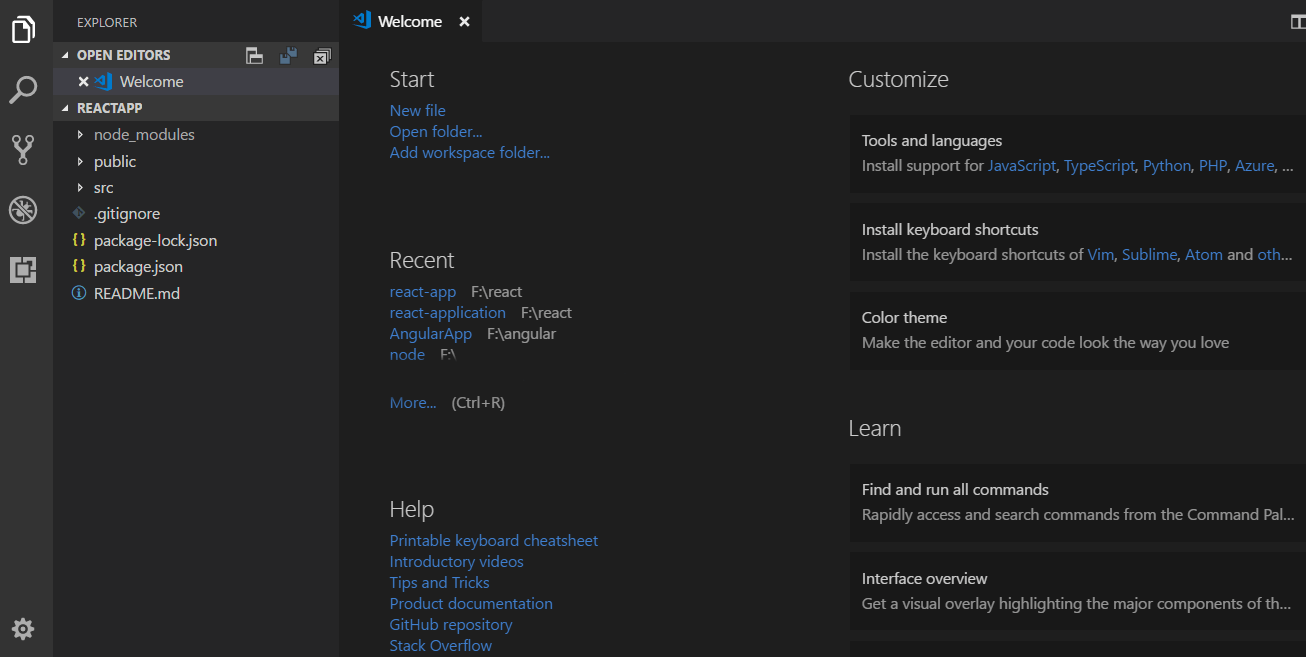Split the editor with the top-right icon
Image resolution: width=1306 pixels, height=657 pixels.
click(1298, 20)
